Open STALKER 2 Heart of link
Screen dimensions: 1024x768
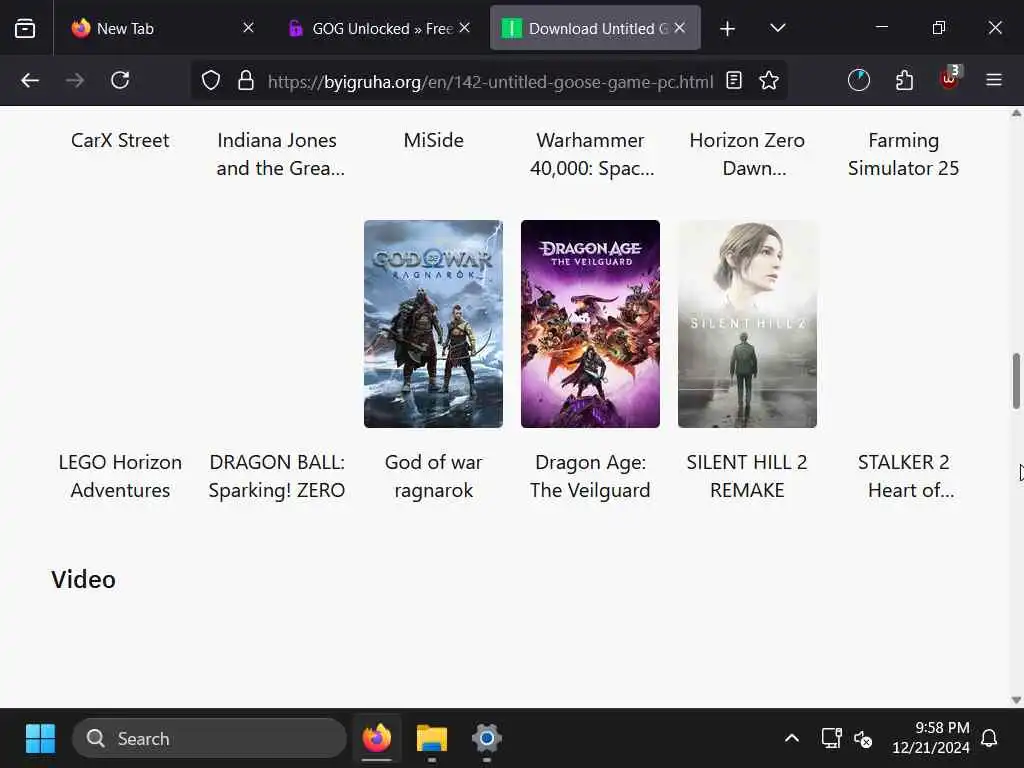904,476
